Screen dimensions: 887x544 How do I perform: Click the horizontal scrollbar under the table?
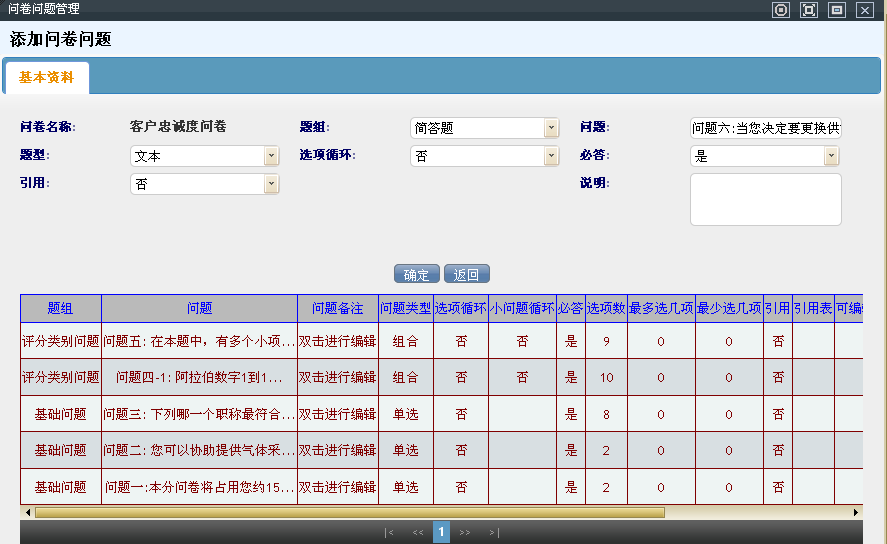[x=349, y=512]
